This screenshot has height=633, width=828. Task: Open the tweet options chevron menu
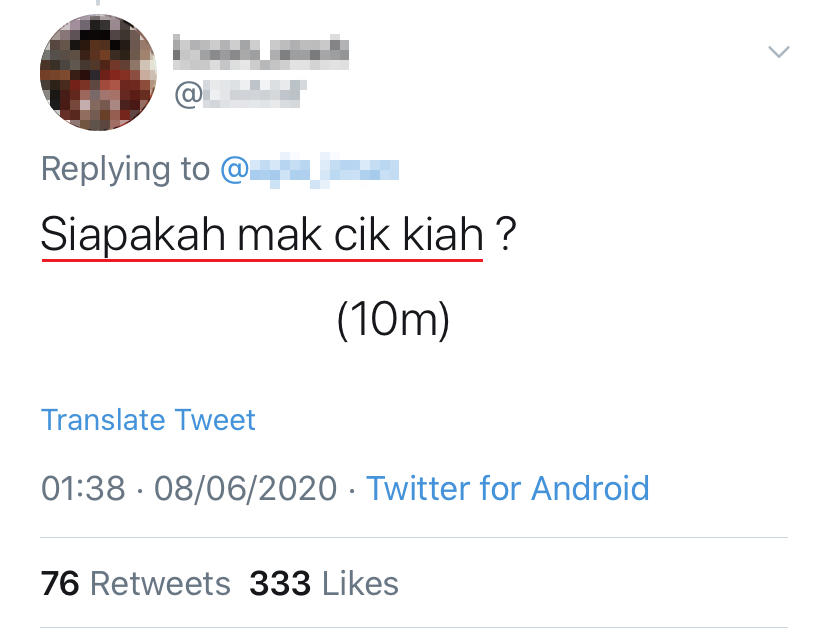tap(777, 51)
